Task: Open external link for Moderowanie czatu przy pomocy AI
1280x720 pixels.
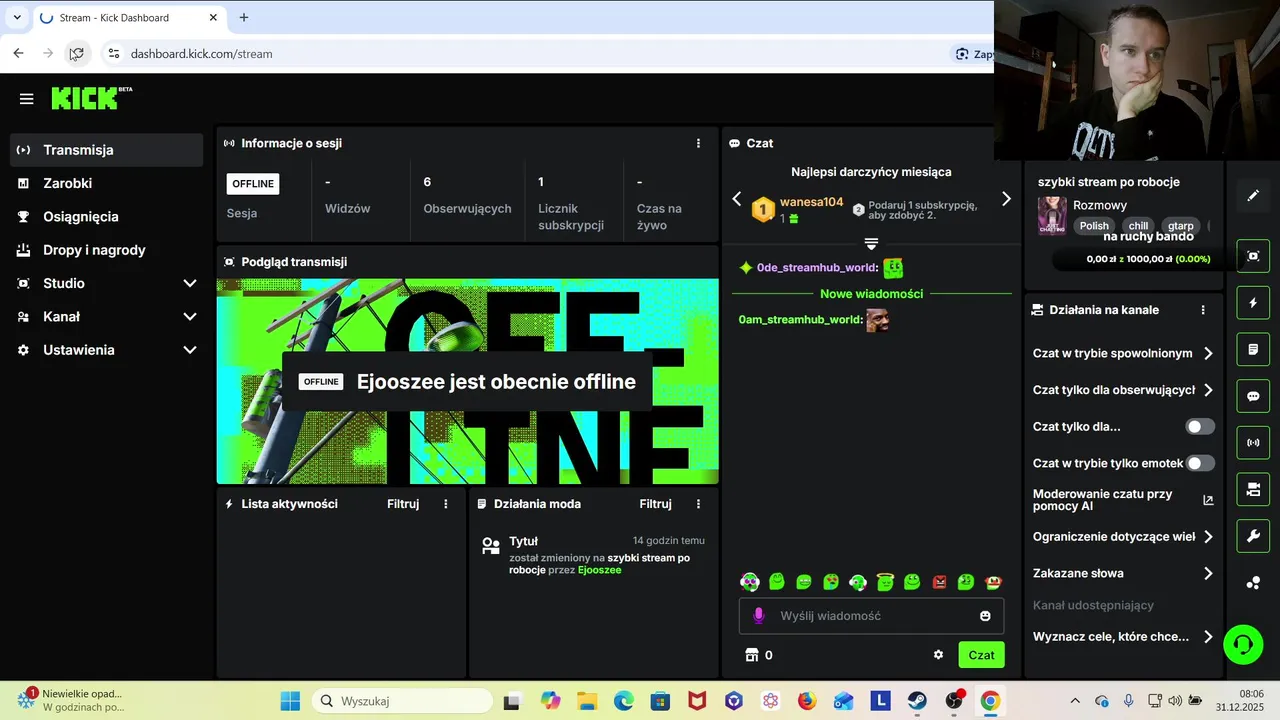Action: (1208, 500)
